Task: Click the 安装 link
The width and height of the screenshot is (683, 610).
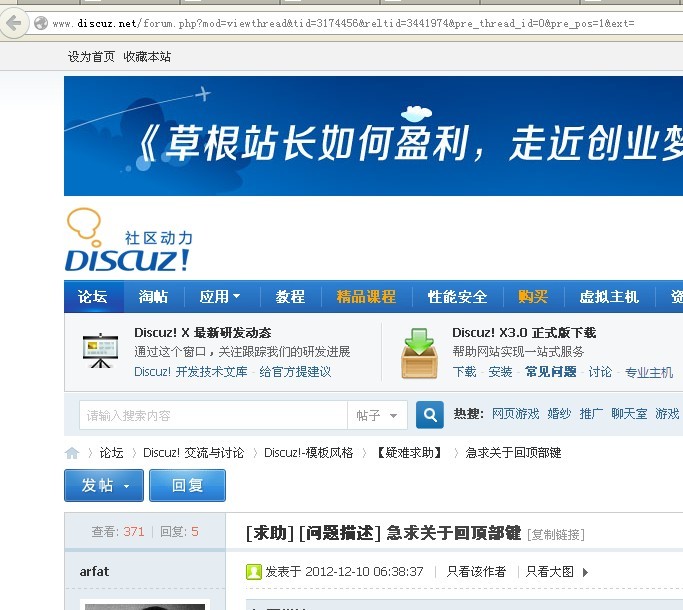Action: tap(500, 372)
